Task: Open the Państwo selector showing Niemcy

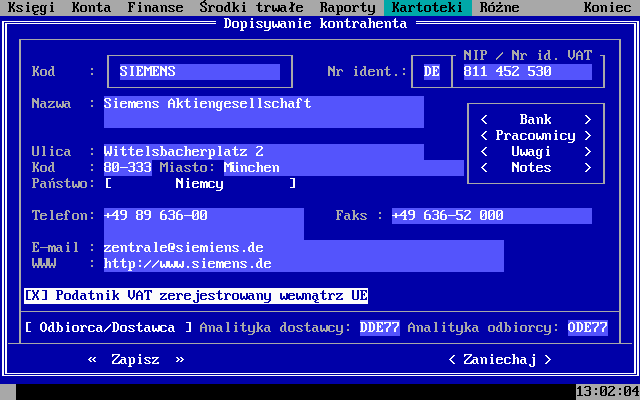Action: click(200, 184)
